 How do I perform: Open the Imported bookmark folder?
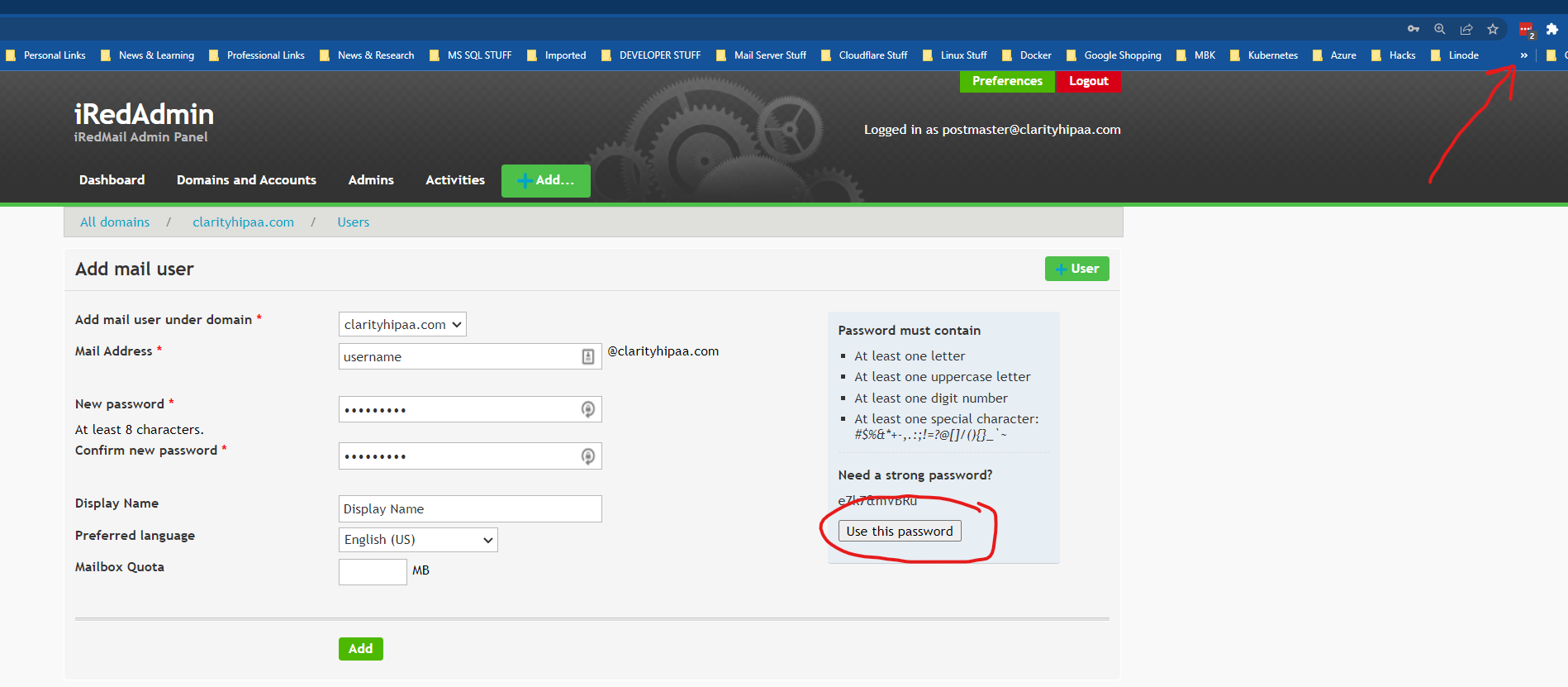pos(557,55)
